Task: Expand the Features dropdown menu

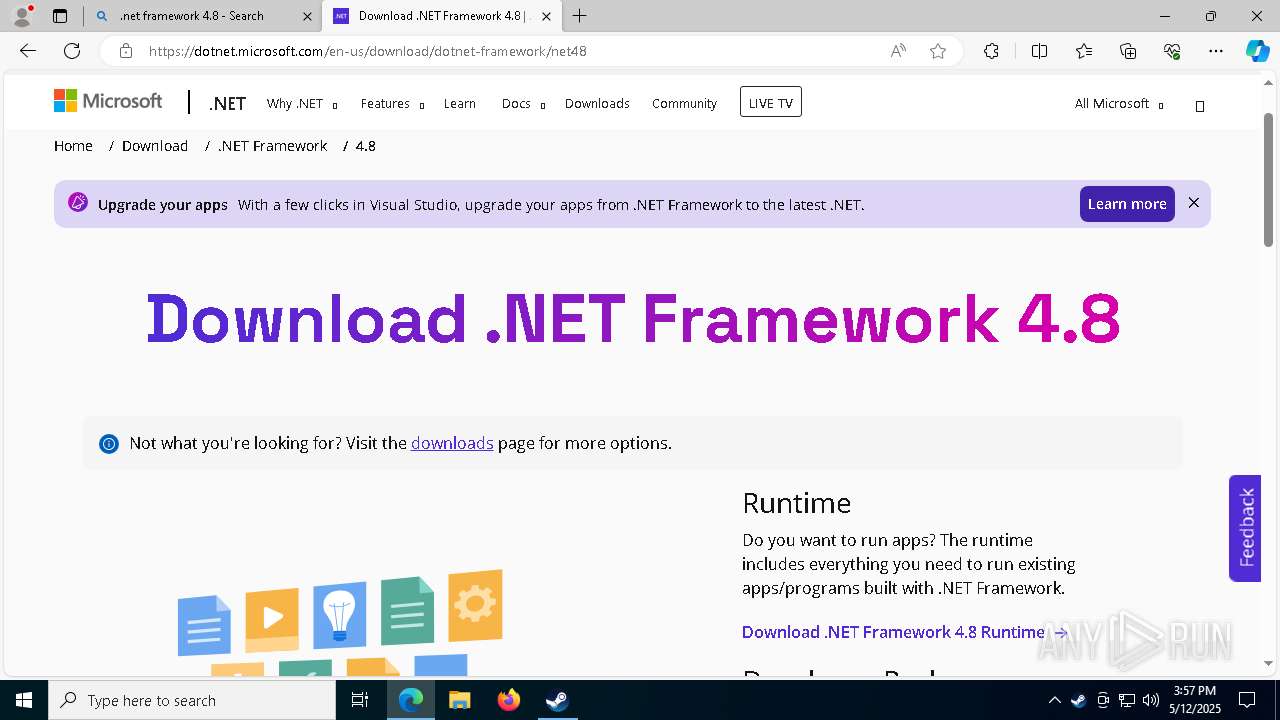Action: 392,104
